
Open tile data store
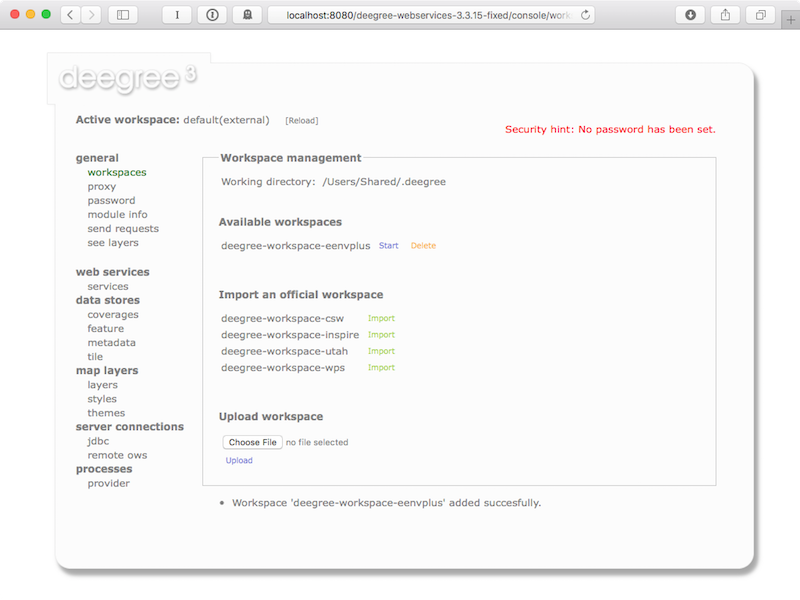click(x=95, y=357)
